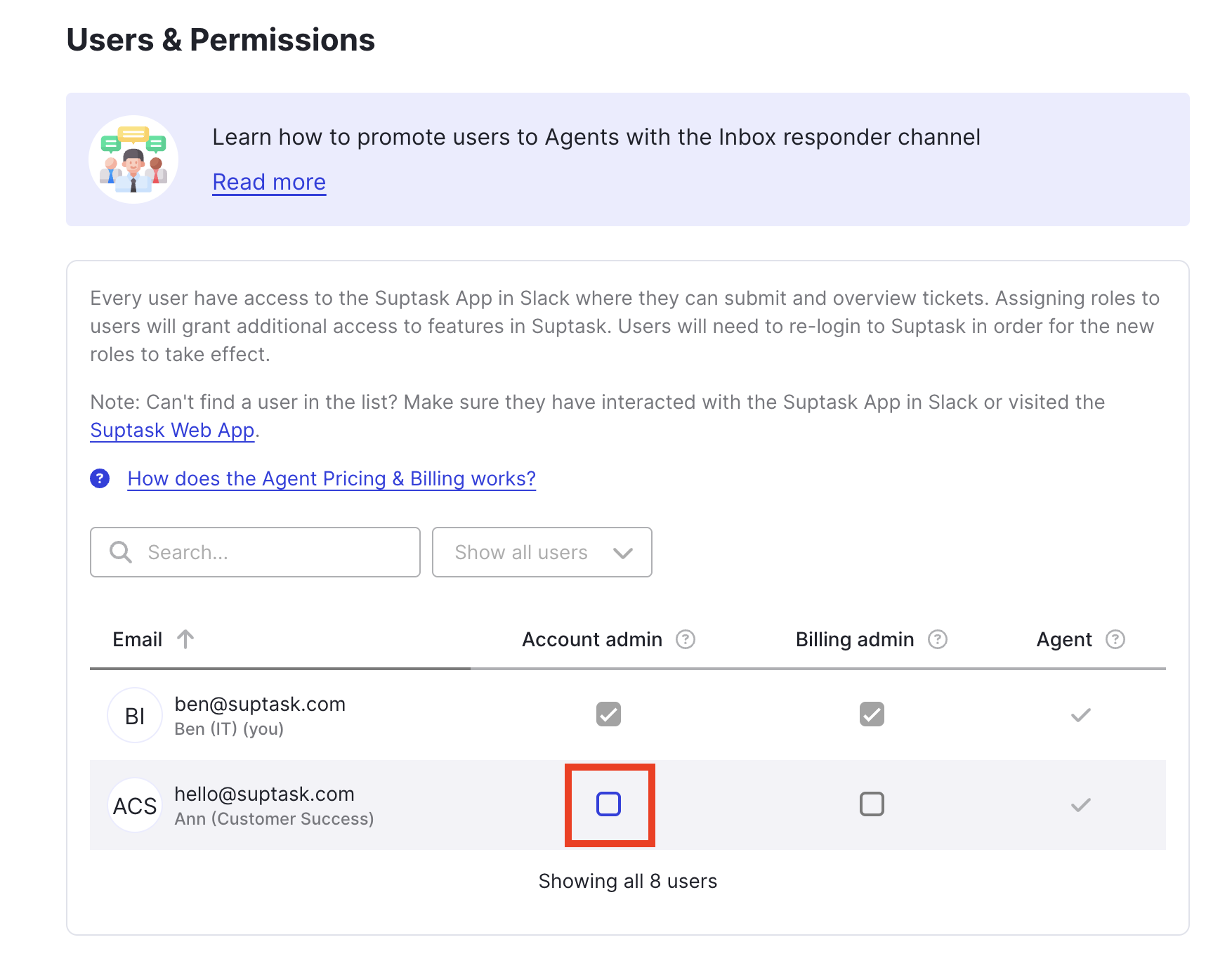
Task: Click the Billing admin help icon
Action: click(937, 639)
